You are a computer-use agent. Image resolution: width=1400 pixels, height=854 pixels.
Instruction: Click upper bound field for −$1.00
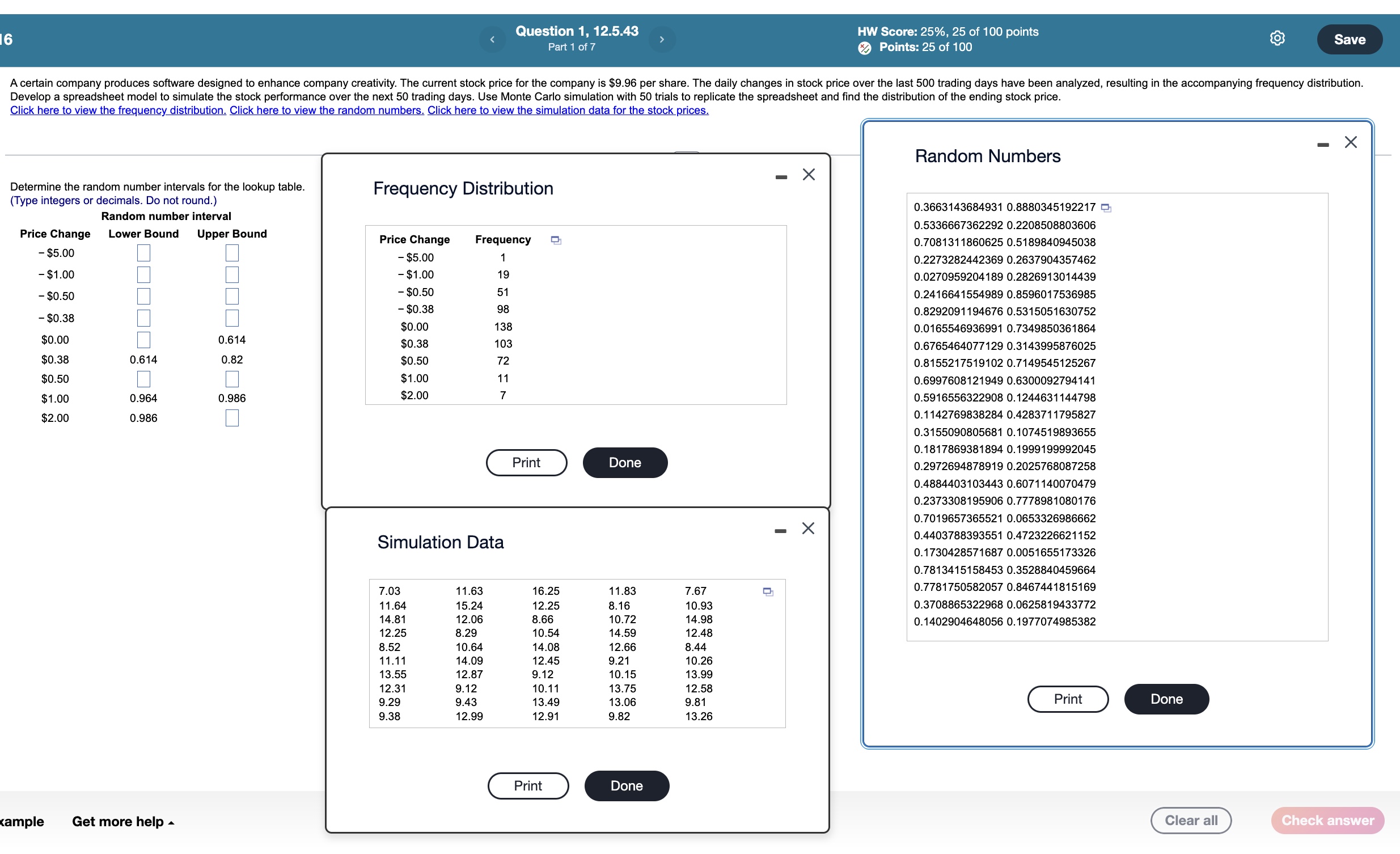pos(232,275)
